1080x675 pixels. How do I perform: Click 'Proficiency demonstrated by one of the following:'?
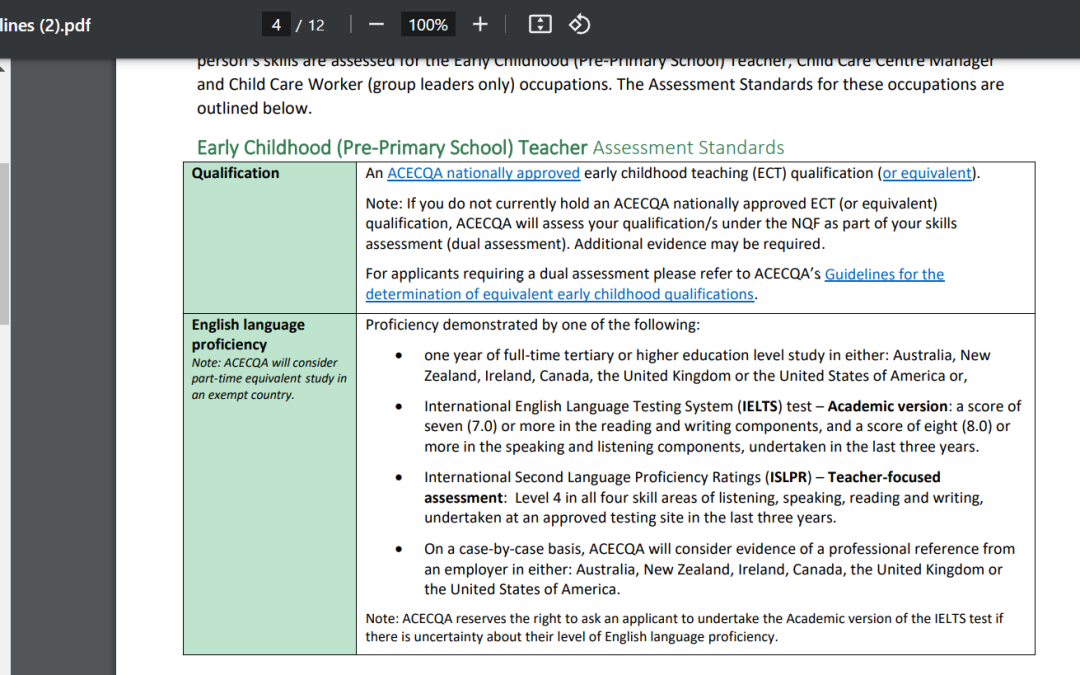[532, 325]
